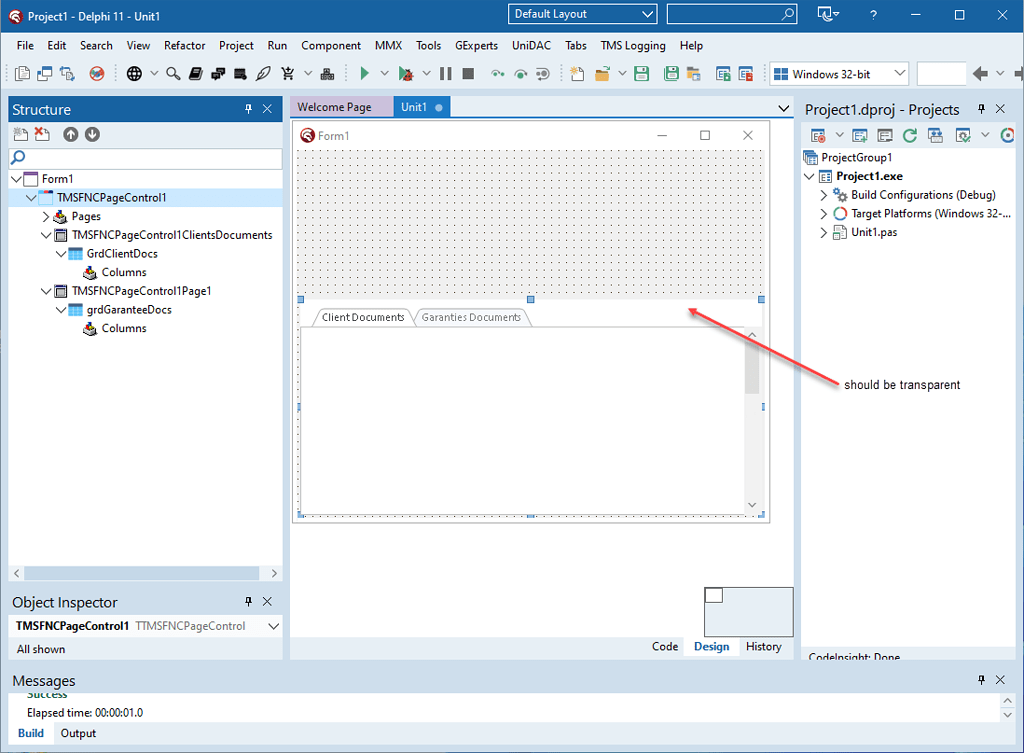Open the Windows 32-bit platform dropdown
The width and height of the screenshot is (1024, 753).
coord(840,74)
